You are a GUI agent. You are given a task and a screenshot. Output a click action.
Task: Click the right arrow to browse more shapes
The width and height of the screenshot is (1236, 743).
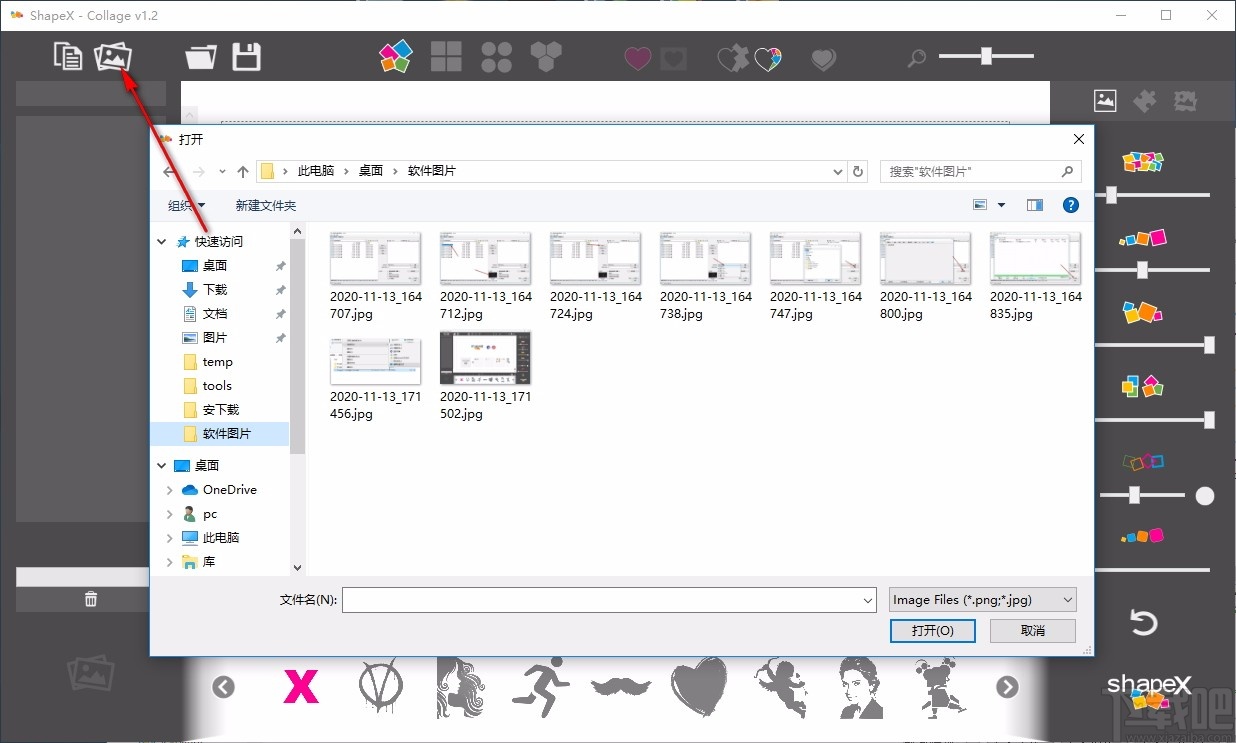click(1007, 687)
